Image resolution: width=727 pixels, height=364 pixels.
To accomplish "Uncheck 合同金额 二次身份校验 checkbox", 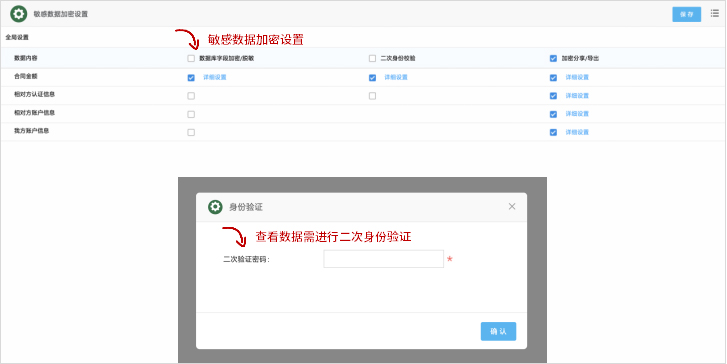I will click(x=372, y=77).
